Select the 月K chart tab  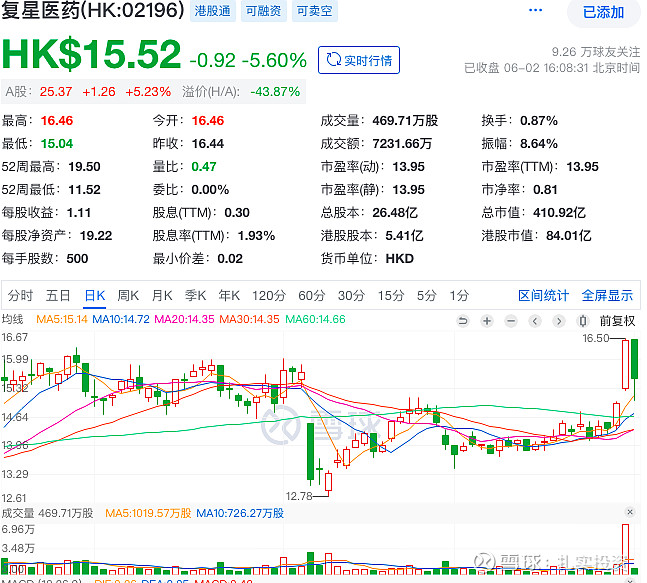point(162,295)
